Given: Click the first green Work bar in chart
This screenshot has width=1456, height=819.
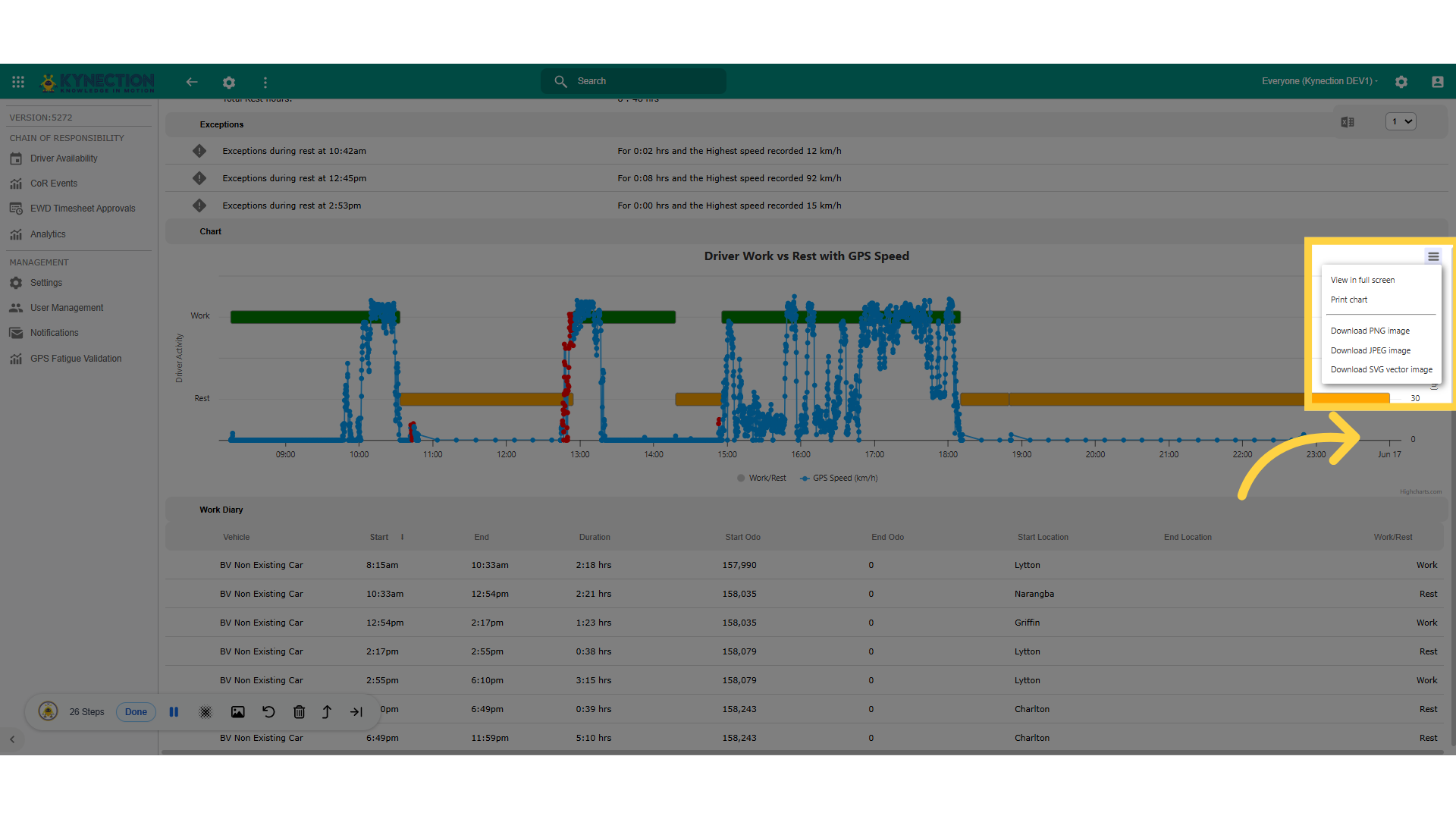Looking at the screenshot, I should [x=315, y=317].
